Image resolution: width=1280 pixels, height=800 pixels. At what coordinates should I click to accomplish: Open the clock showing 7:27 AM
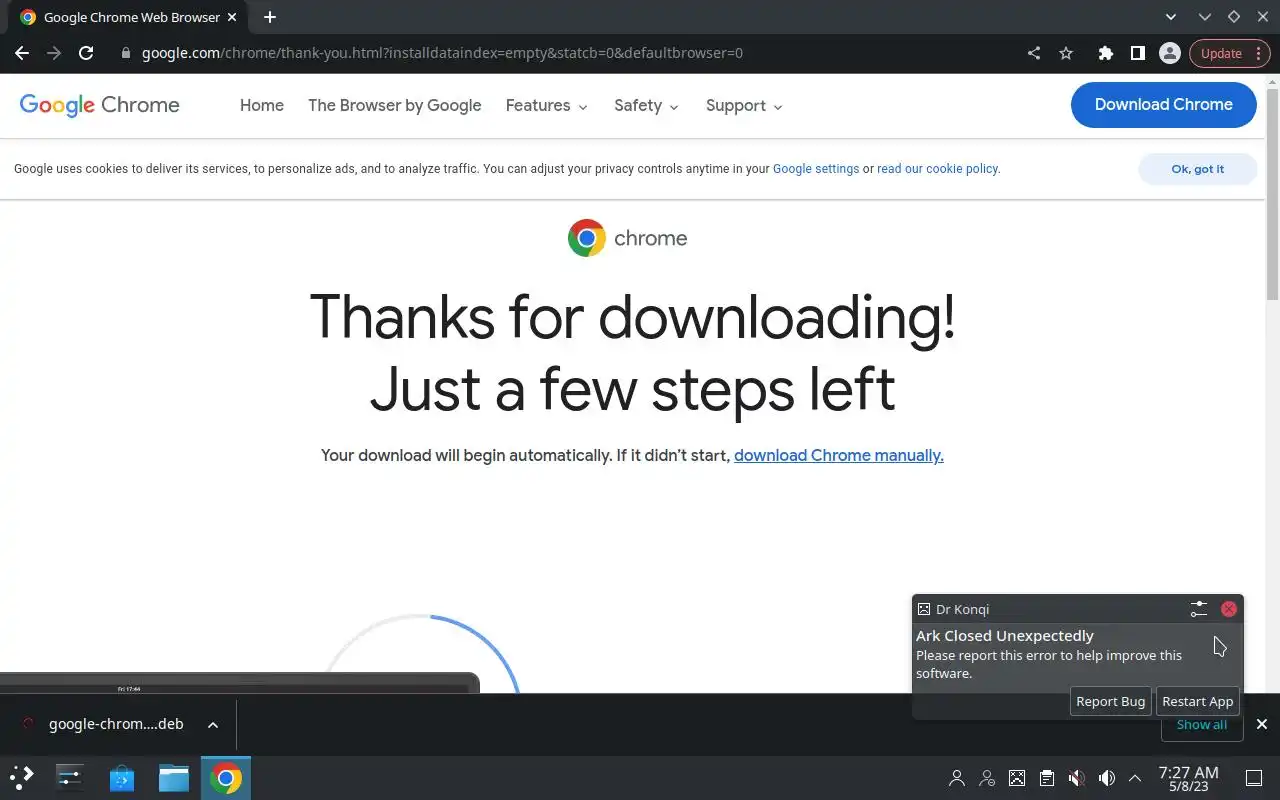pos(1188,778)
